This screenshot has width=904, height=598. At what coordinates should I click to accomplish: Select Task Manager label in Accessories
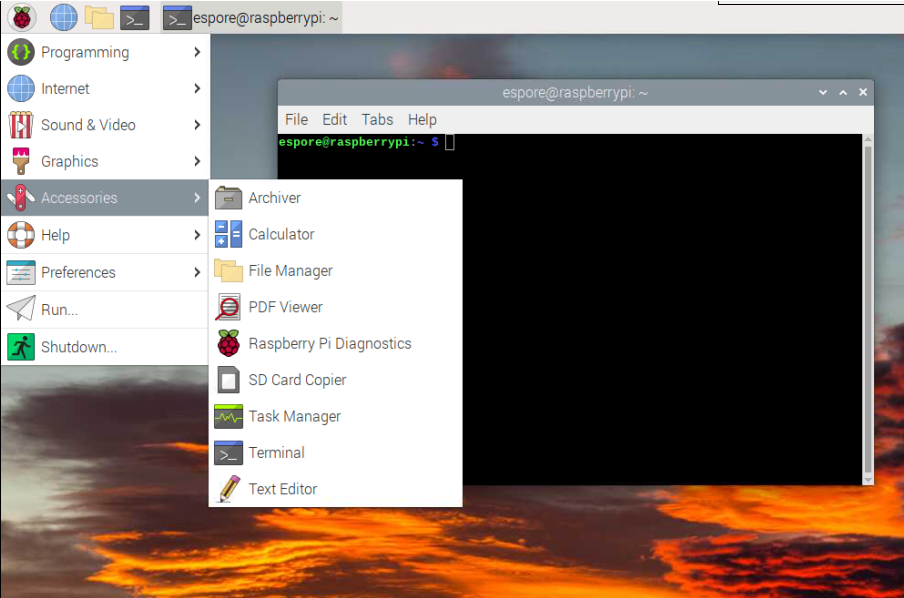[x=295, y=416]
